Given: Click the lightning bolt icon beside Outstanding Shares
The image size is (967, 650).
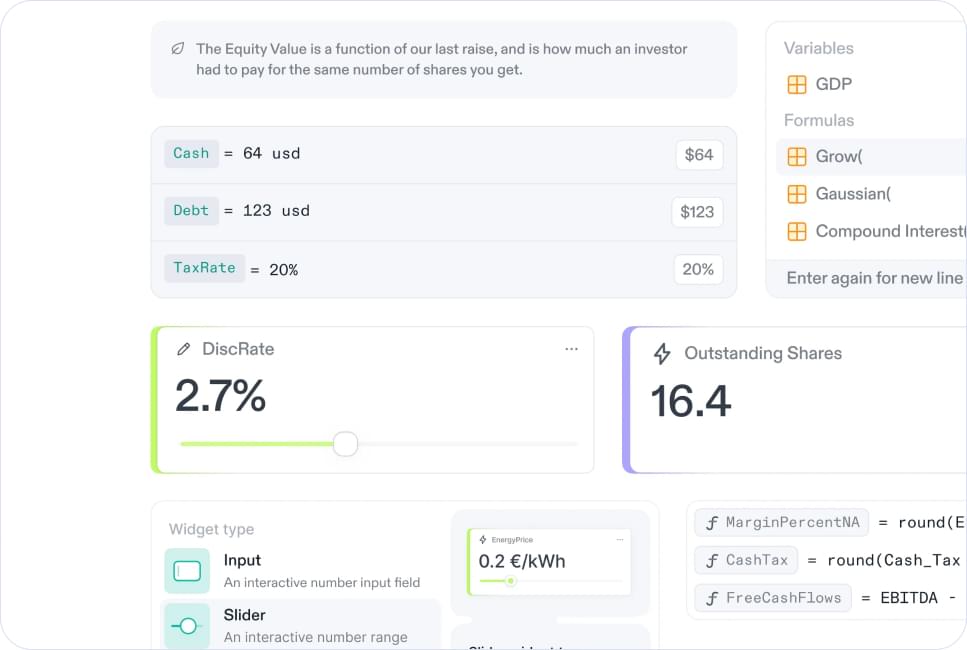Looking at the screenshot, I should point(662,353).
